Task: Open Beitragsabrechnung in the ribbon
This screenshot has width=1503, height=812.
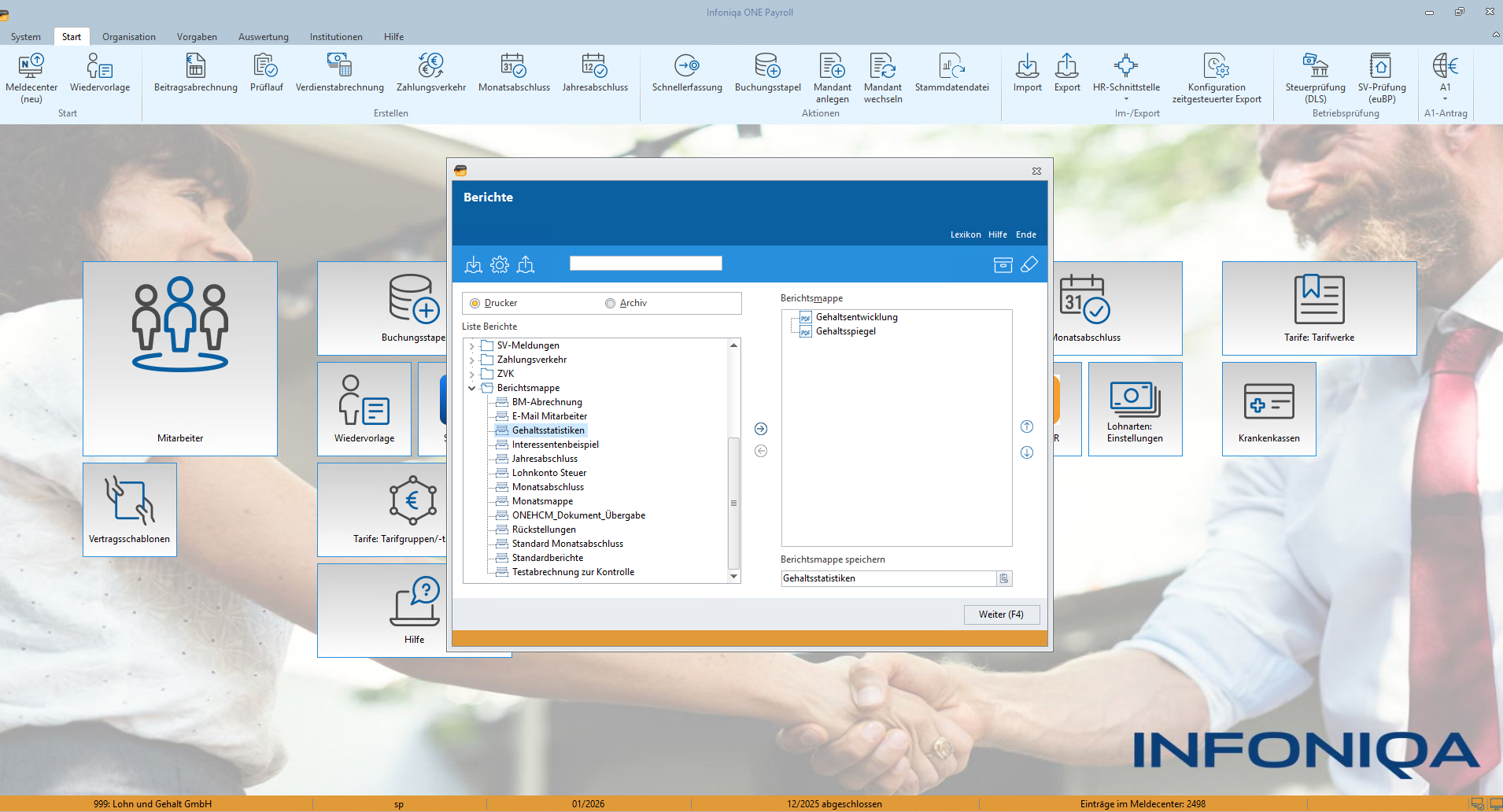Action: click(x=196, y=72)
